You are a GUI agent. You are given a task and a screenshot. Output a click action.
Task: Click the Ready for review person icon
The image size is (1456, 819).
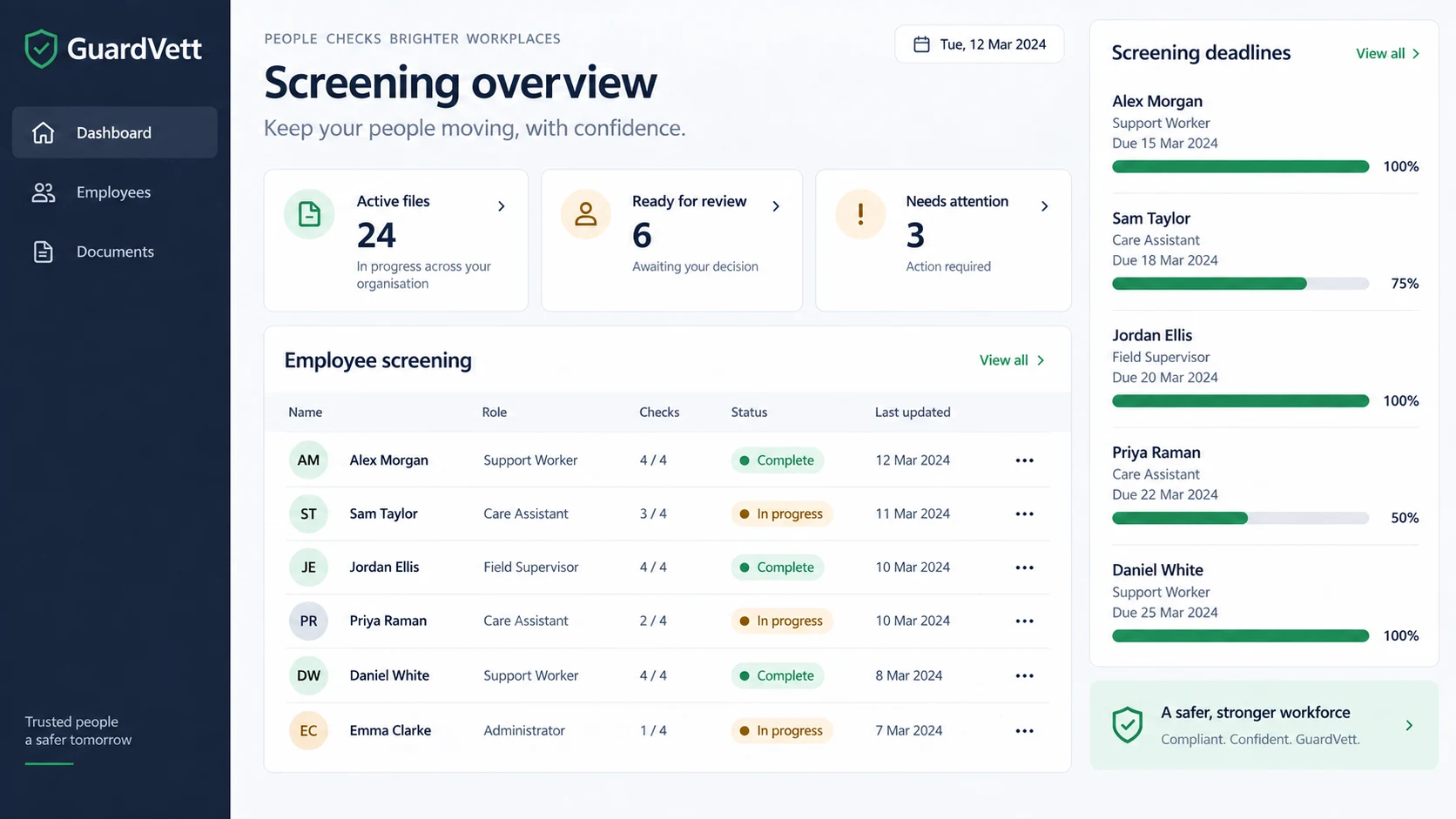[x=586, y=214]
